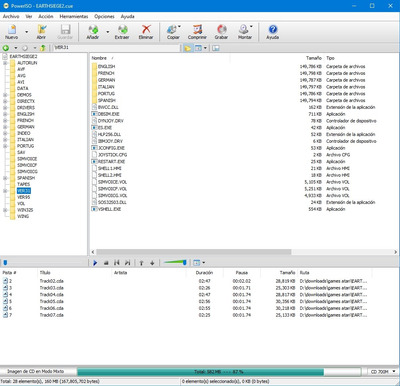Screen dimensions: 400x386
Task: Click the SPANISH folder icon in file list
Action: (94, 100)
